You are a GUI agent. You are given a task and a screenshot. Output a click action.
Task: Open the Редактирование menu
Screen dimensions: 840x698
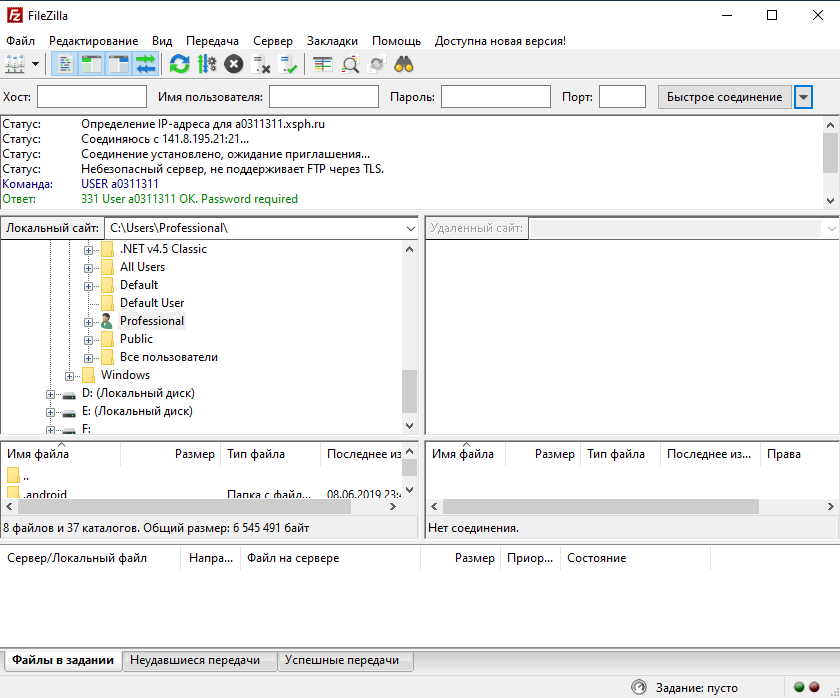[93, 41]
